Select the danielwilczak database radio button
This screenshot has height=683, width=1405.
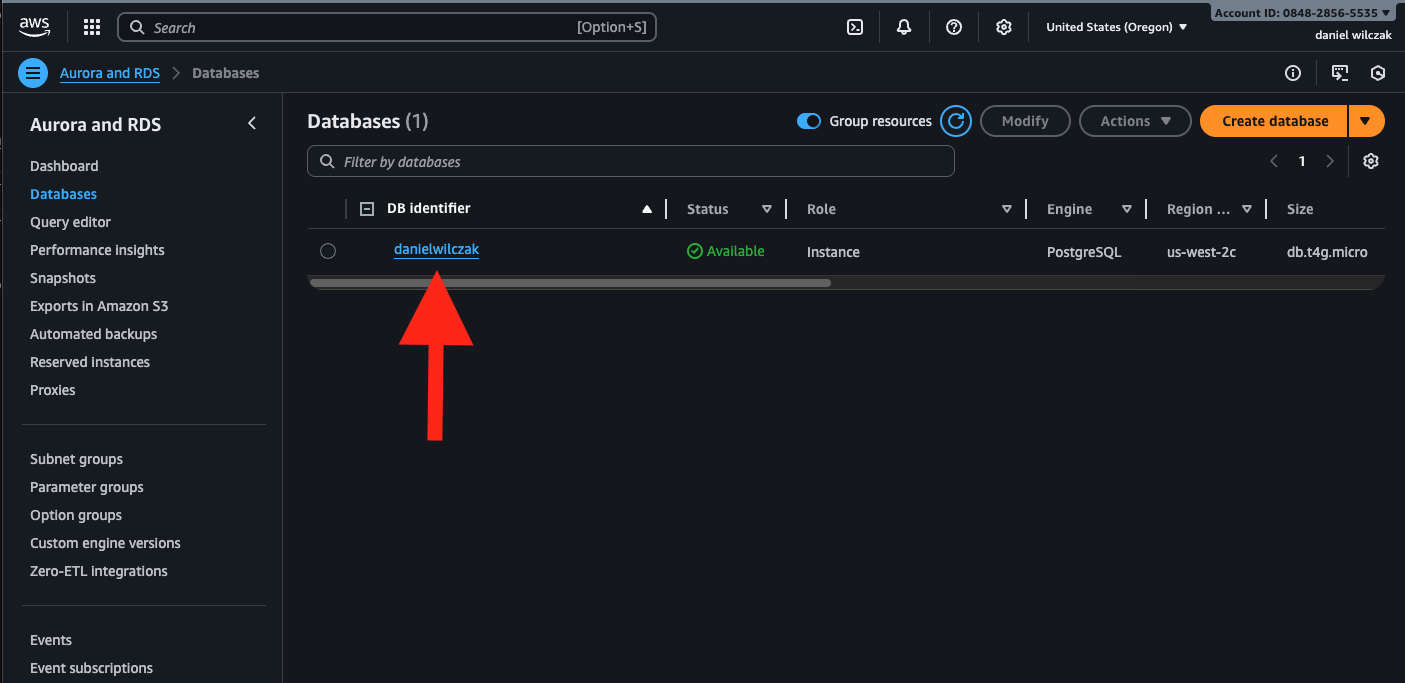coord(328,251)
